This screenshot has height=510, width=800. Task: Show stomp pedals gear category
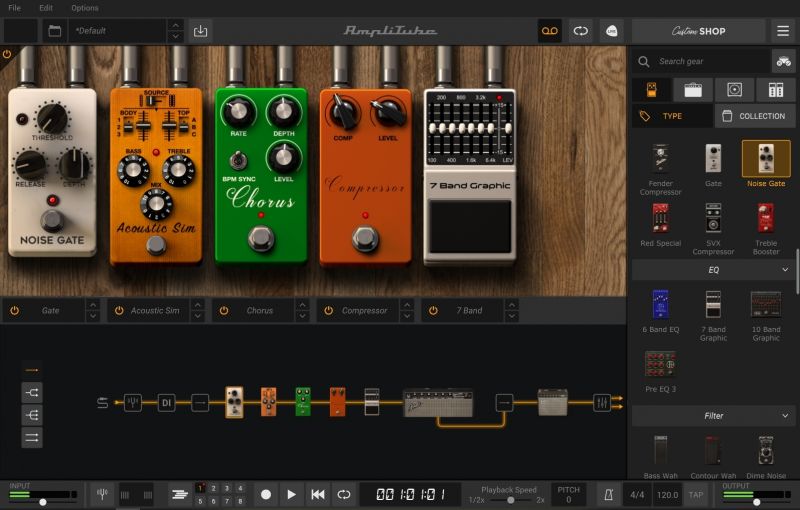click(652, 90)
